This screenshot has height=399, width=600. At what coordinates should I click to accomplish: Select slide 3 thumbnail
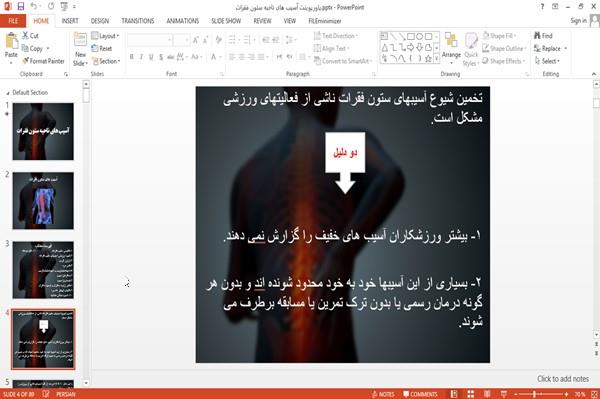pos(43,270)
